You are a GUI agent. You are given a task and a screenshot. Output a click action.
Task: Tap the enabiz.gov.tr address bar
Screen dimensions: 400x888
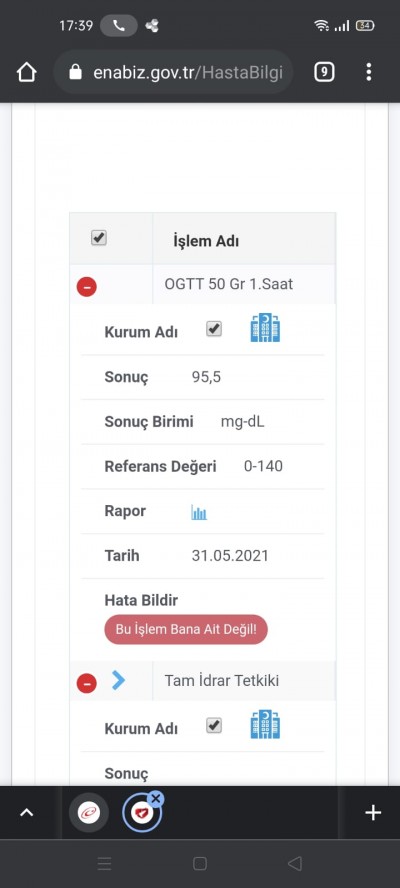[x=173, y=72]
